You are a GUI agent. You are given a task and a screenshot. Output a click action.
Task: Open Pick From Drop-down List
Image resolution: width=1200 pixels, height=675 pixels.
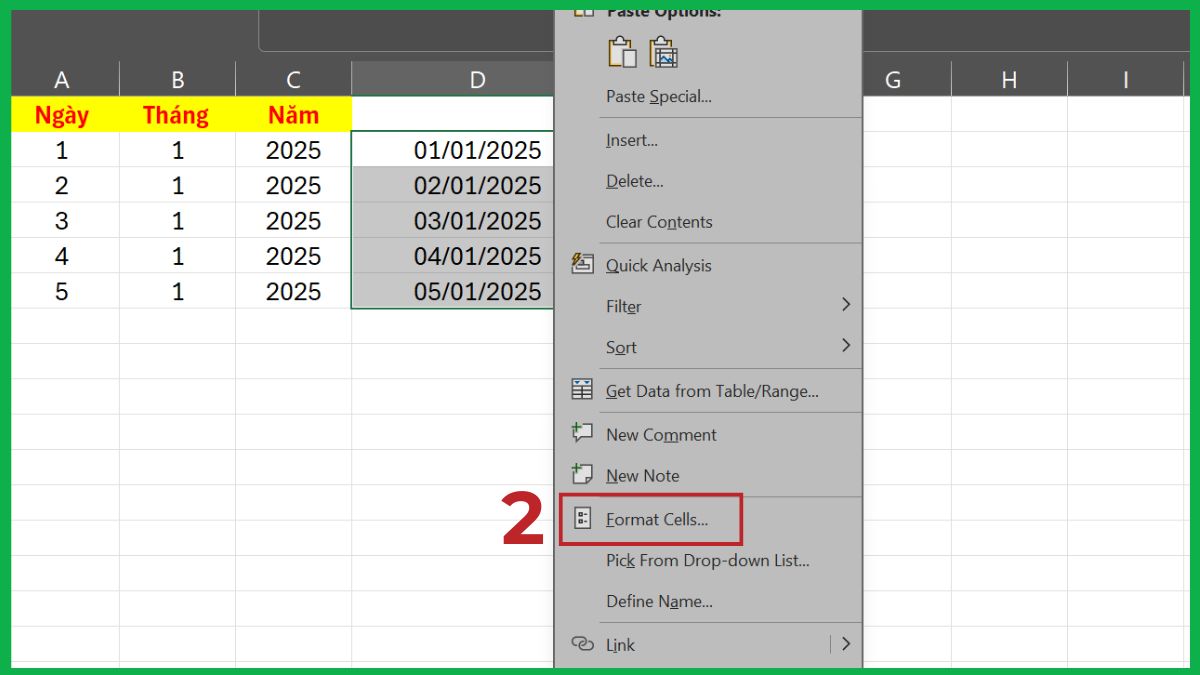708,561
